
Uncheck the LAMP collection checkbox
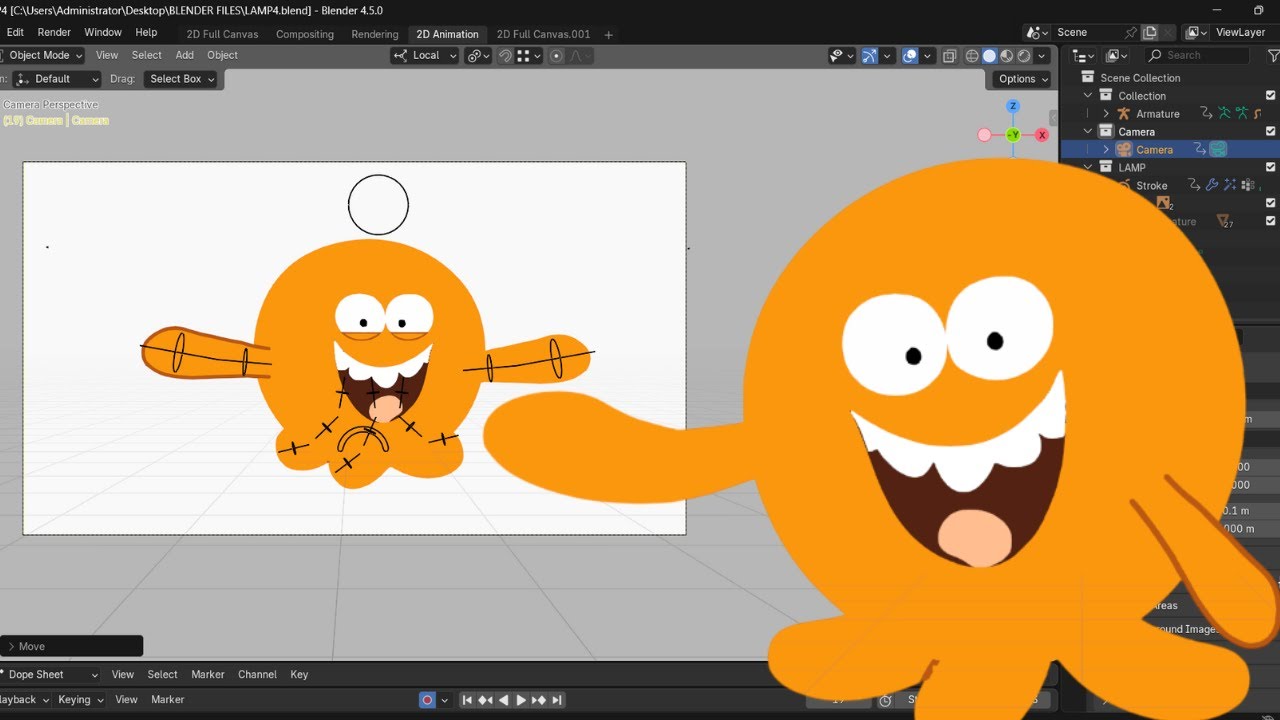pyautogui.click(x=1271, y=167)
